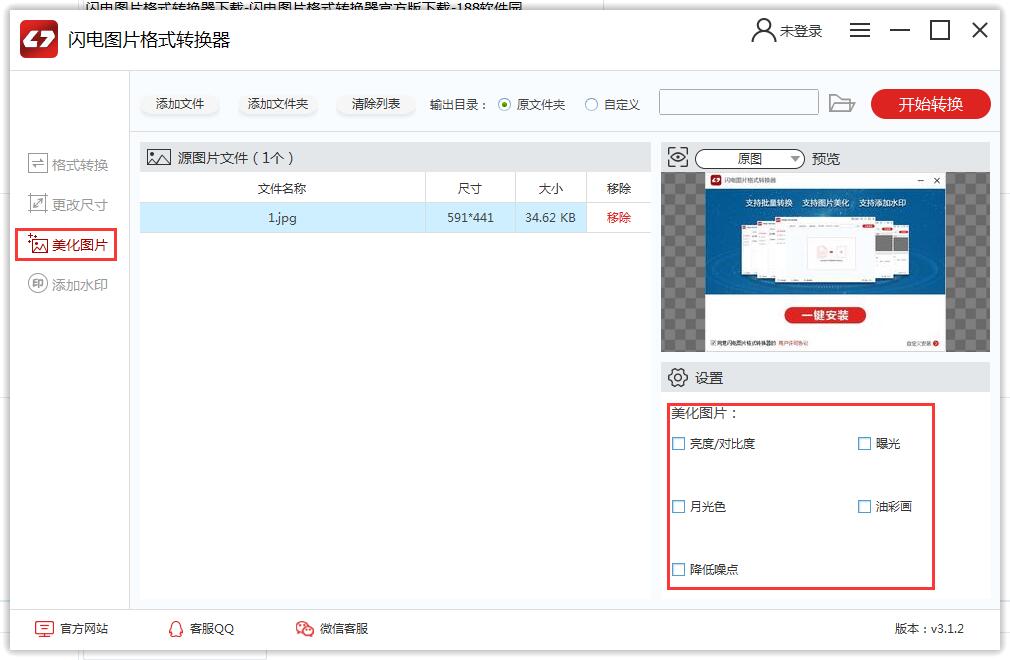Click the user account icon (未登录)
This screenshot has height=660, width=1010.
coord(764,31)
